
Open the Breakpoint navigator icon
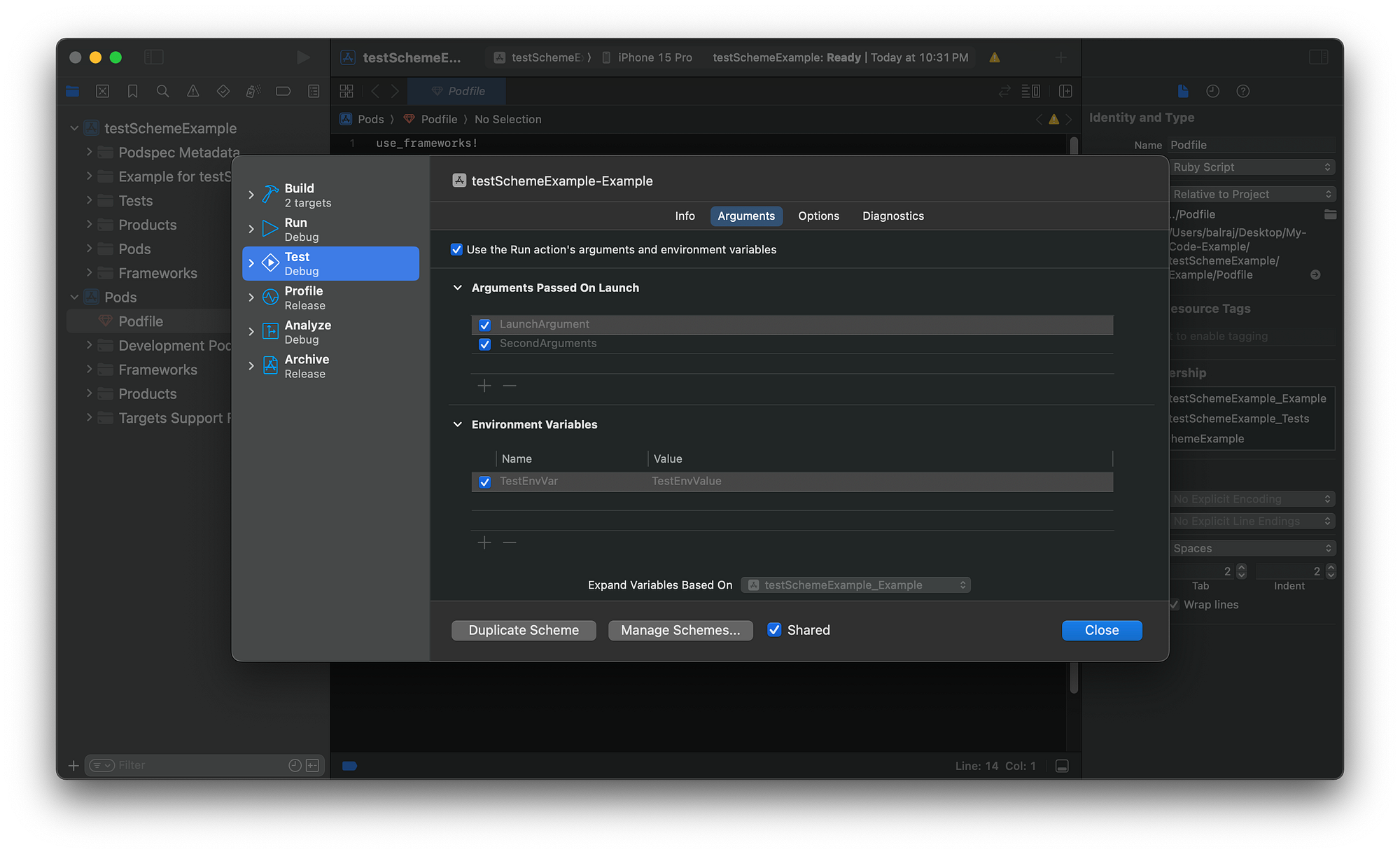tap(283, 91)
